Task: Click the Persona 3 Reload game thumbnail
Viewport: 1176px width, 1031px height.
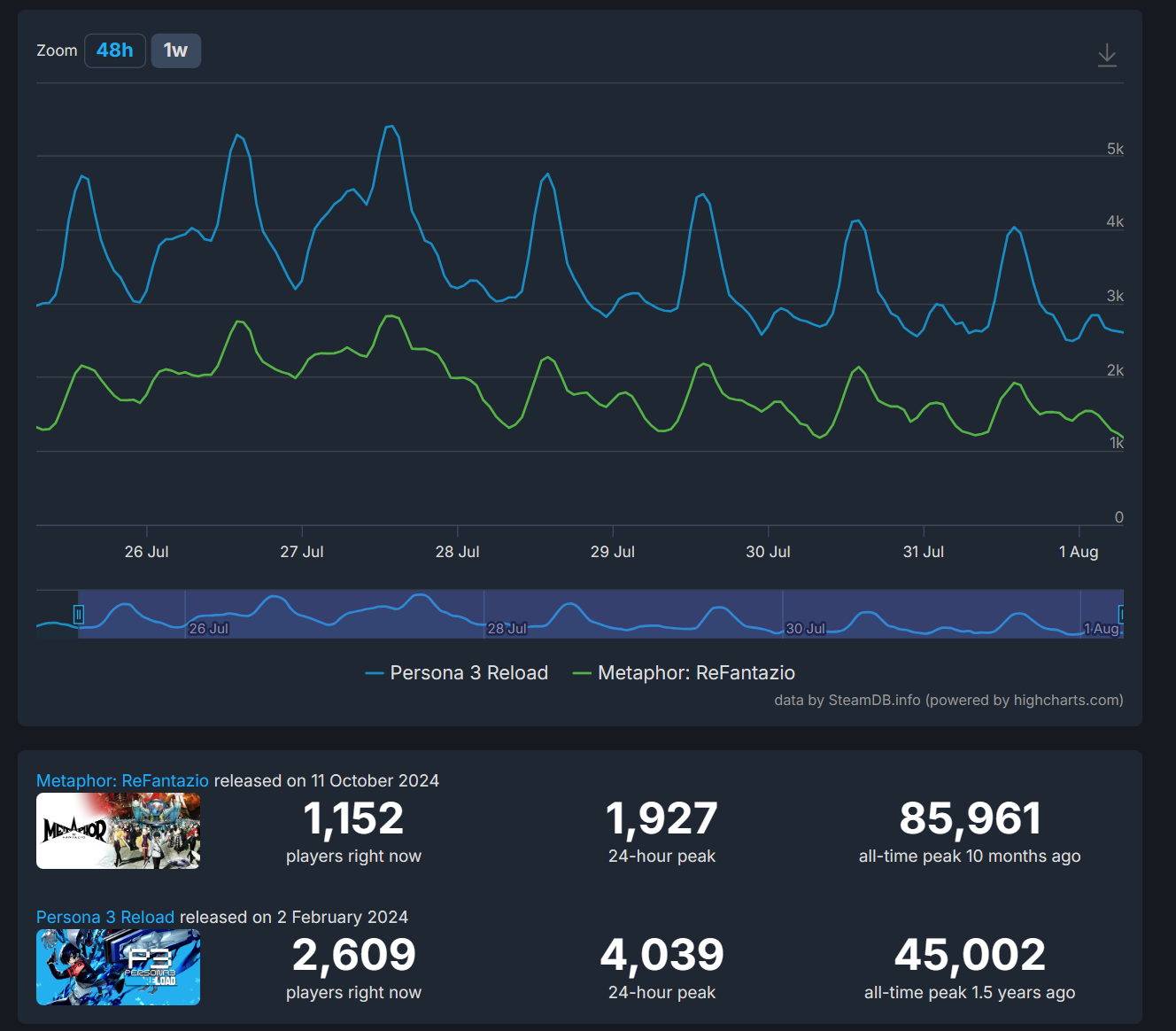Action: [x=118, y=967]
